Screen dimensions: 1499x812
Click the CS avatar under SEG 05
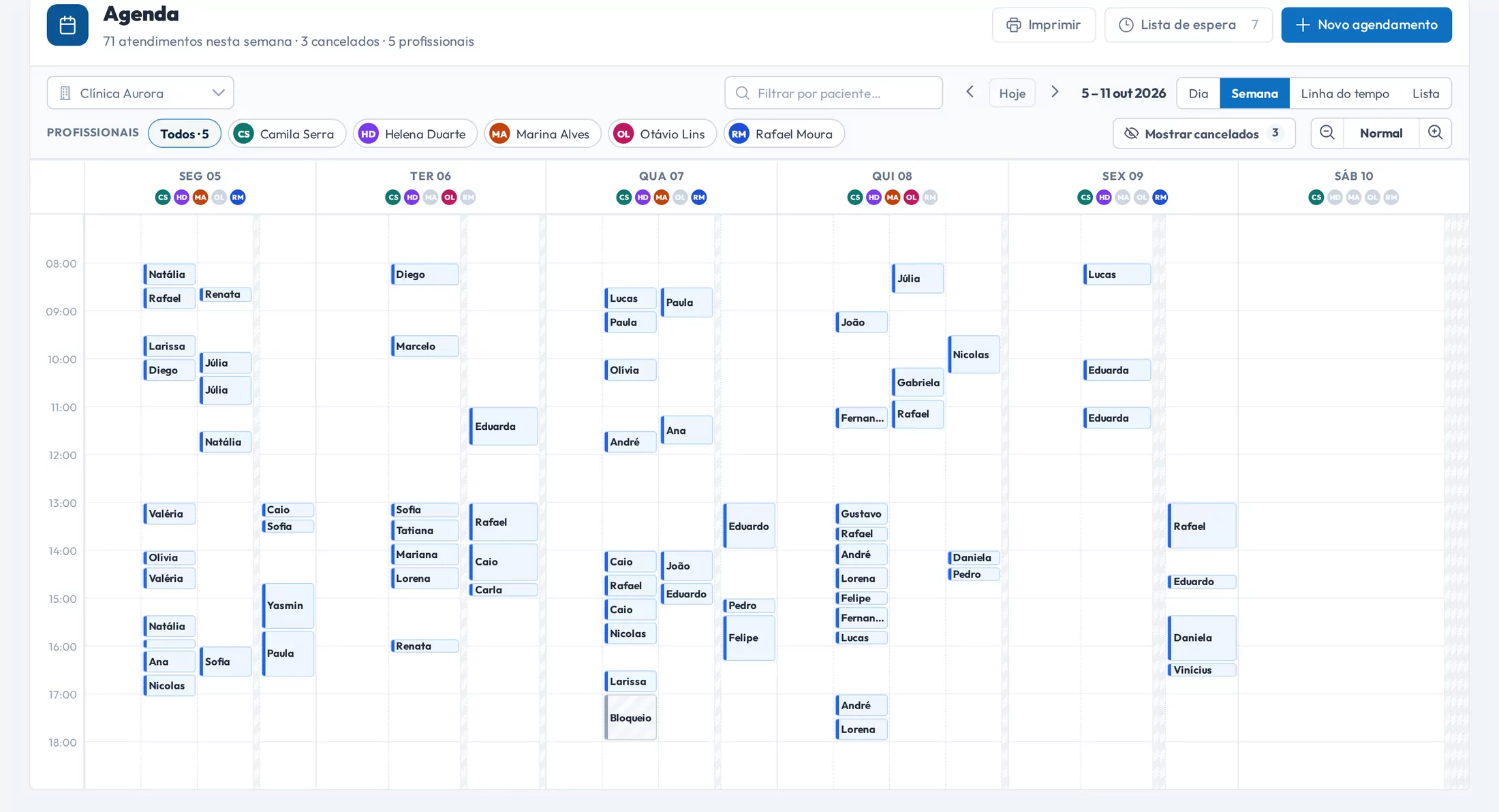(x=163, y=198)
